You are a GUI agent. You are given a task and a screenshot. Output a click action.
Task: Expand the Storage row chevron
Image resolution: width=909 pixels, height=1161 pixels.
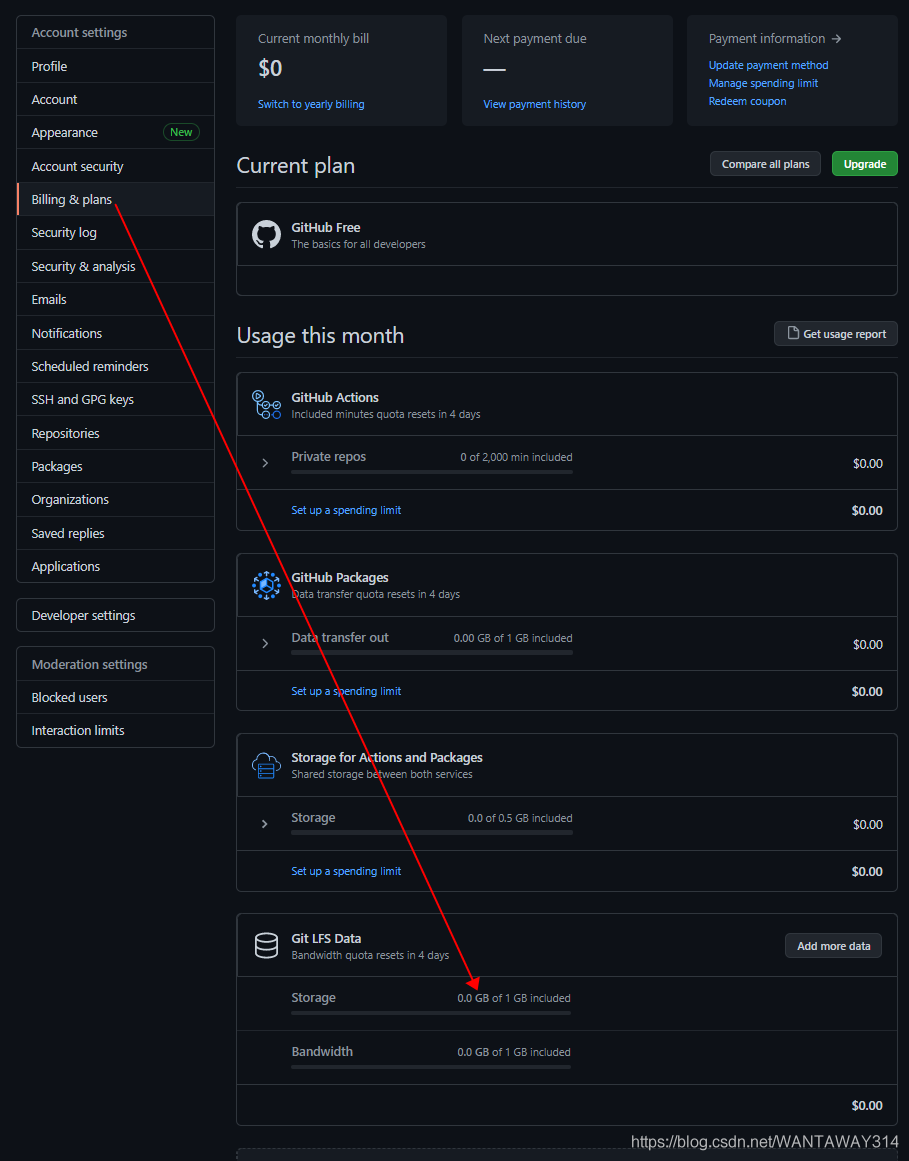coord(265,824)
